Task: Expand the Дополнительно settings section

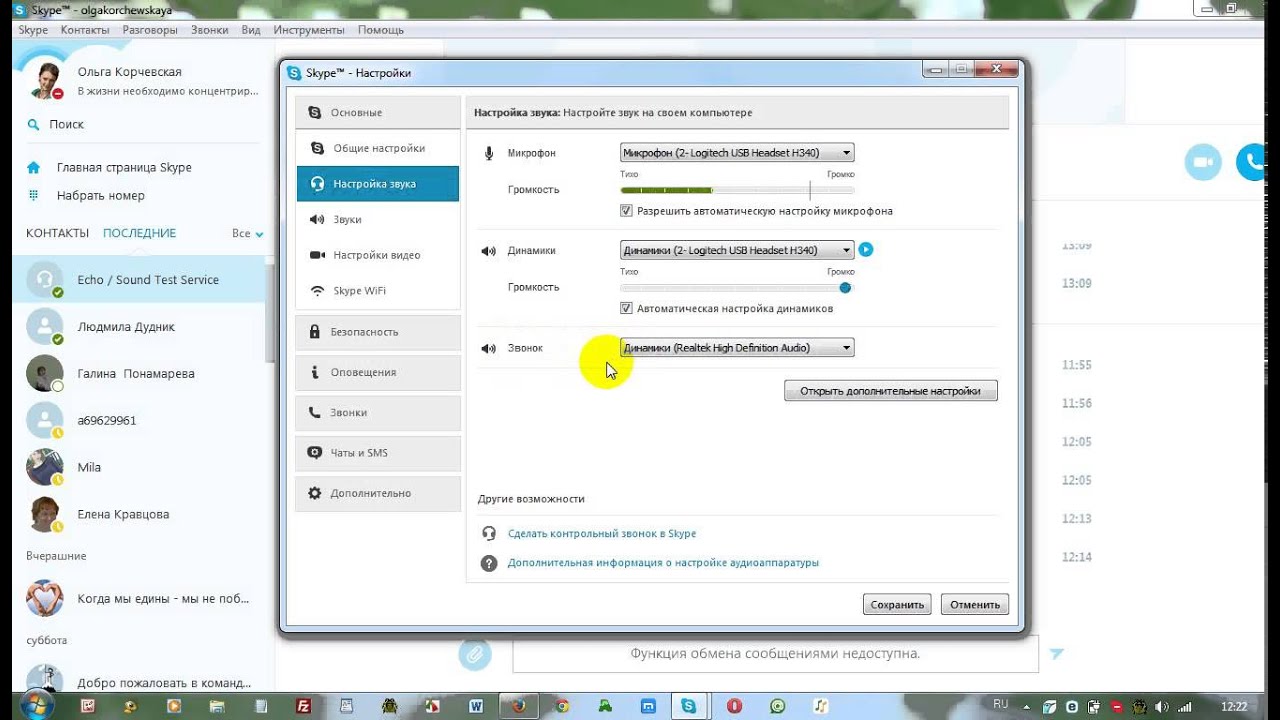Action: coord(378,493)
